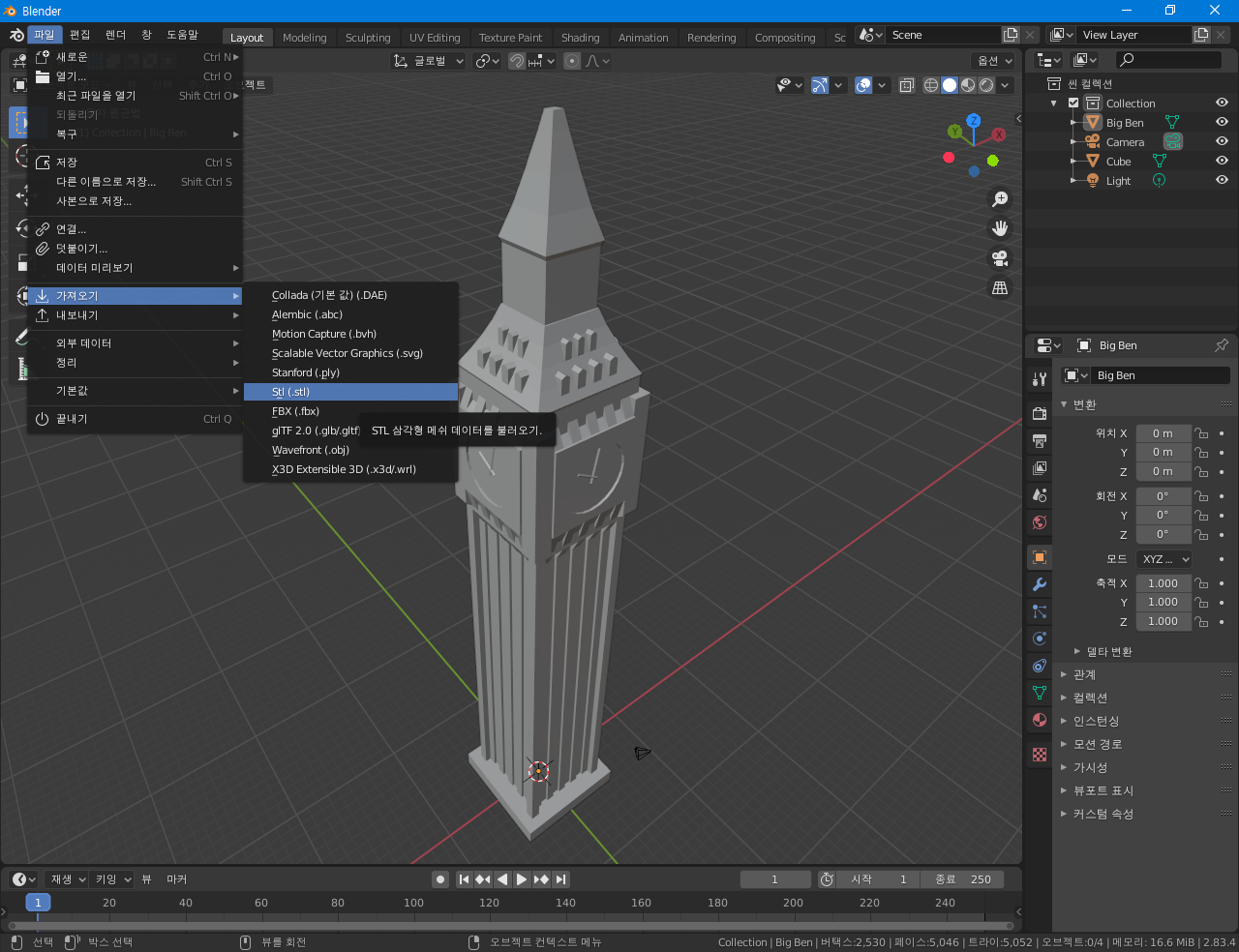
Task: Switch perspective/orthographic grid icon
Action: (1000, 288)
